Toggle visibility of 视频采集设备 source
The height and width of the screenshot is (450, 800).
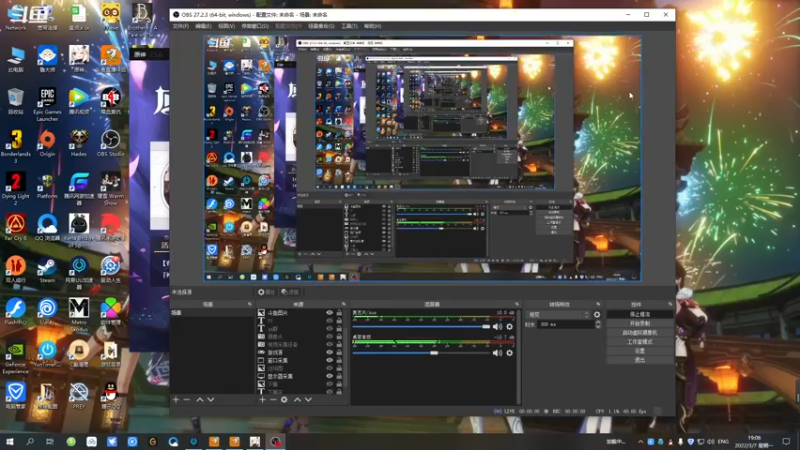click(x=329, y=344)
